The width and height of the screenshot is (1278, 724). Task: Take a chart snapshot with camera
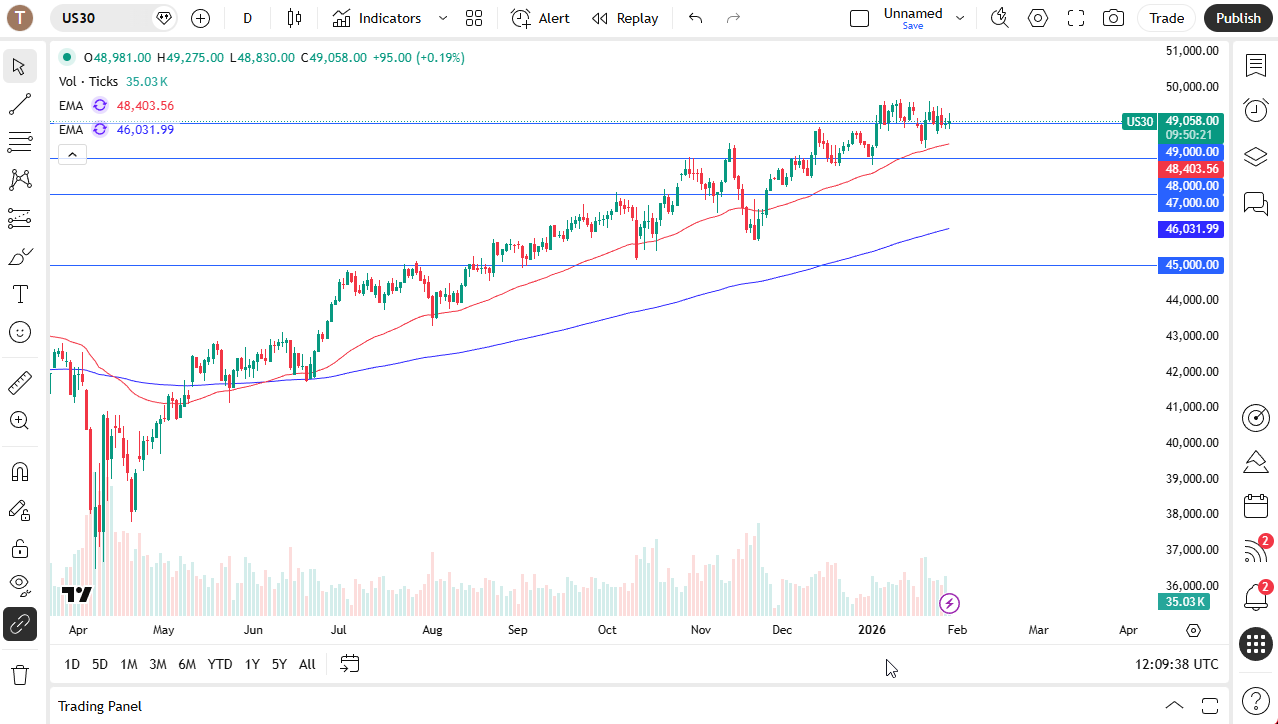coord(1113,18)
